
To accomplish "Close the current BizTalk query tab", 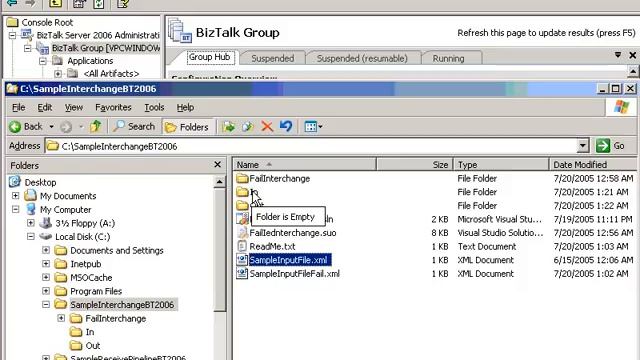I will [632, 55].
